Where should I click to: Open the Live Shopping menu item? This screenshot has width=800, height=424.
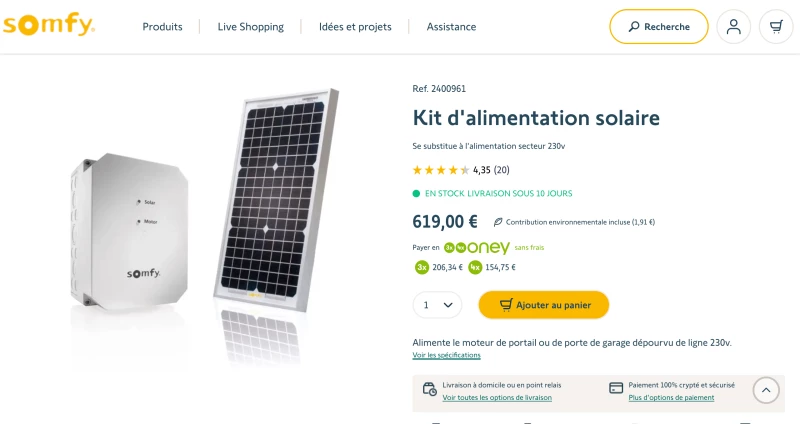pos(251,27)
